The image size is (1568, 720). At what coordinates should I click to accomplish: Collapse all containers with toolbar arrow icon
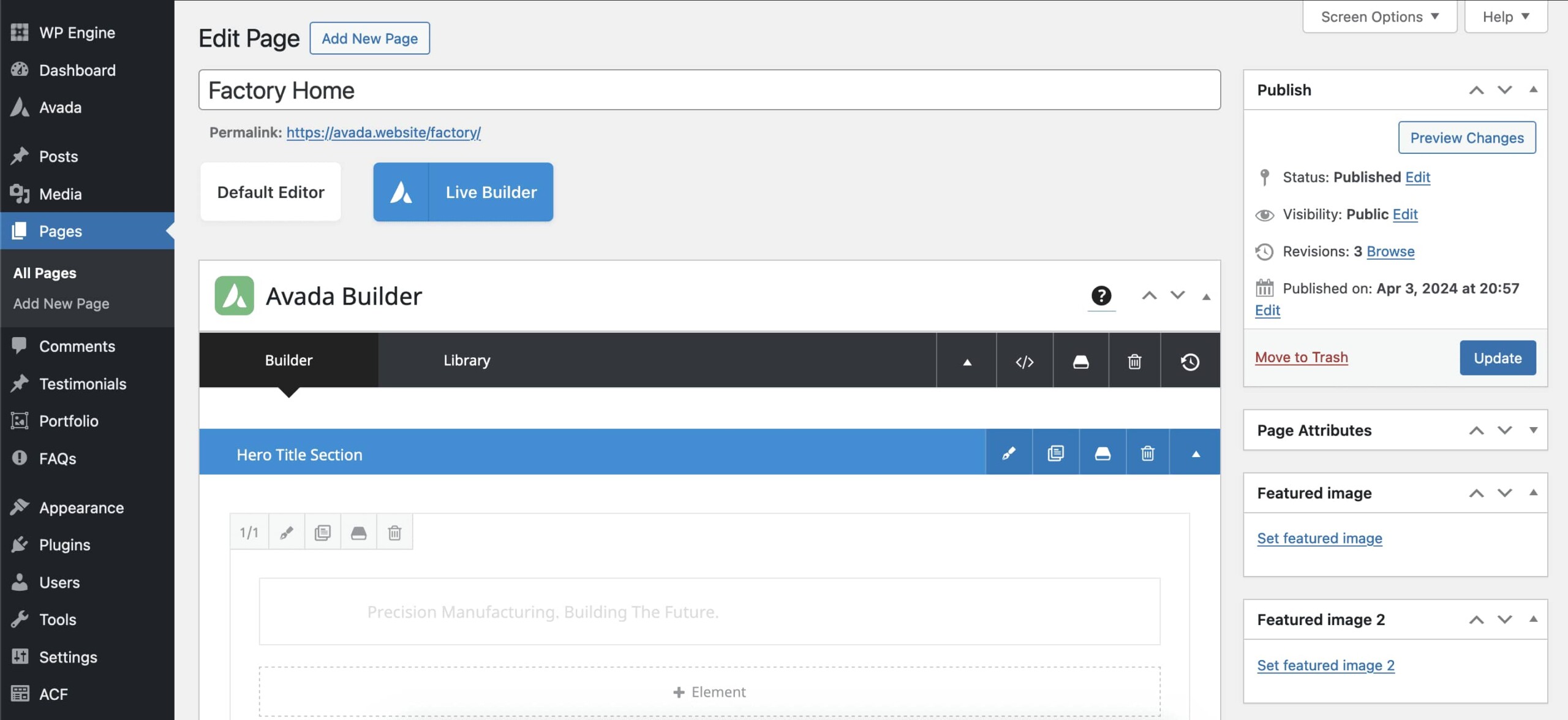click(967, 361)
